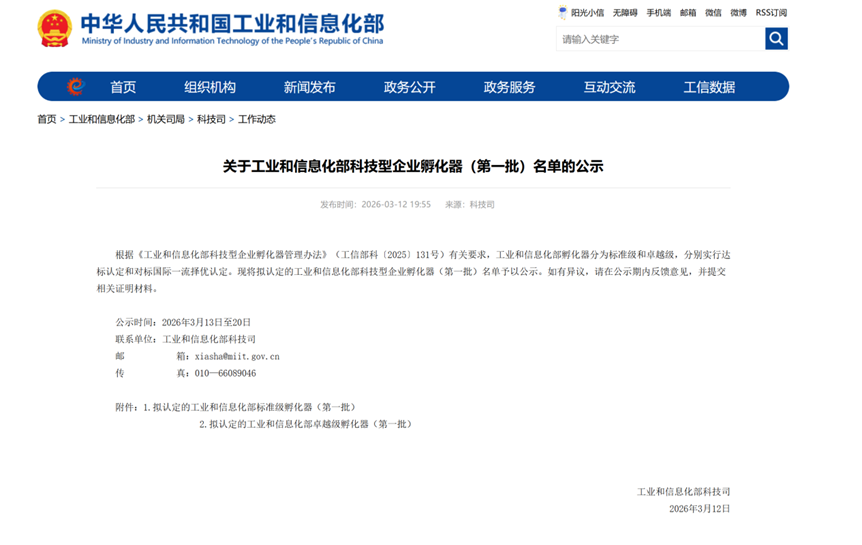Open the 新闻发布 menu item
This screenshot has width=862, height=545.
tap(310, 87)
